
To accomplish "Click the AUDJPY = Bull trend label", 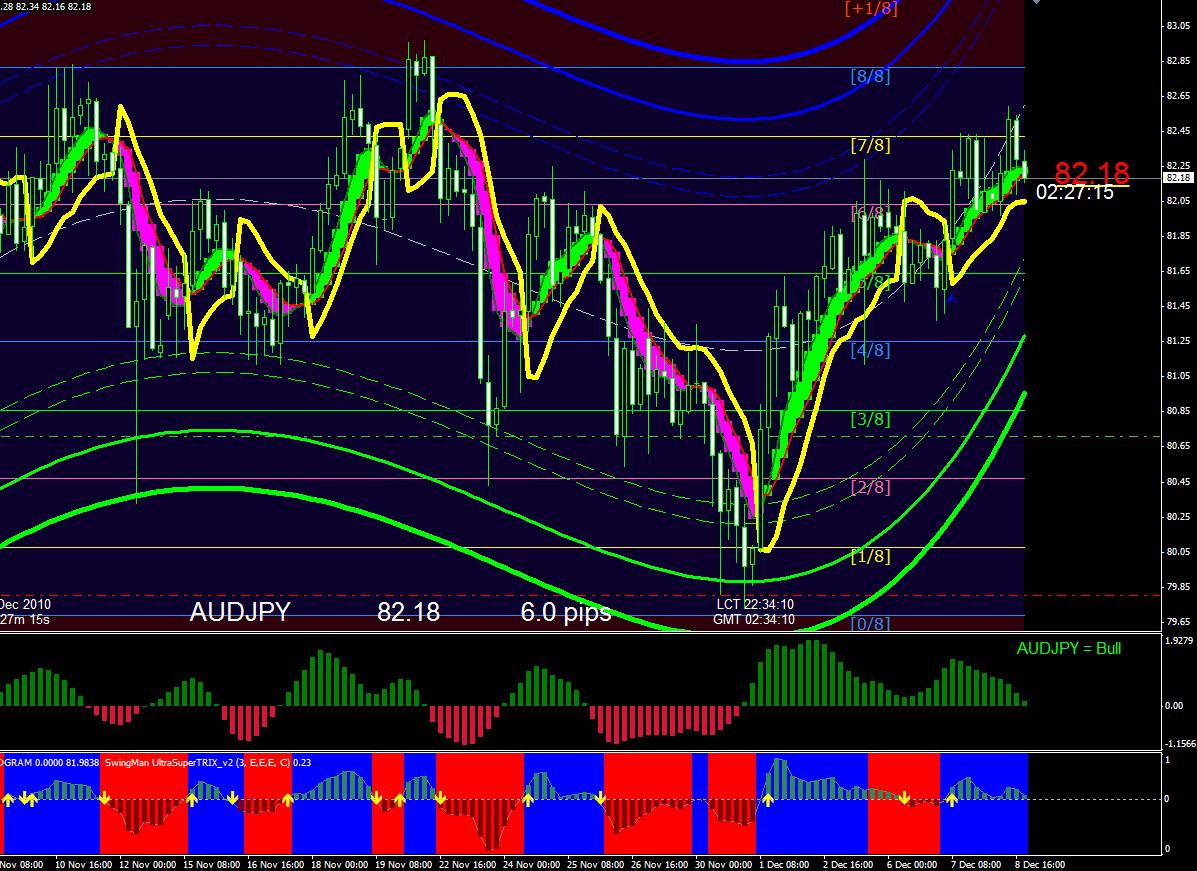I will (x=1069, y=649).
